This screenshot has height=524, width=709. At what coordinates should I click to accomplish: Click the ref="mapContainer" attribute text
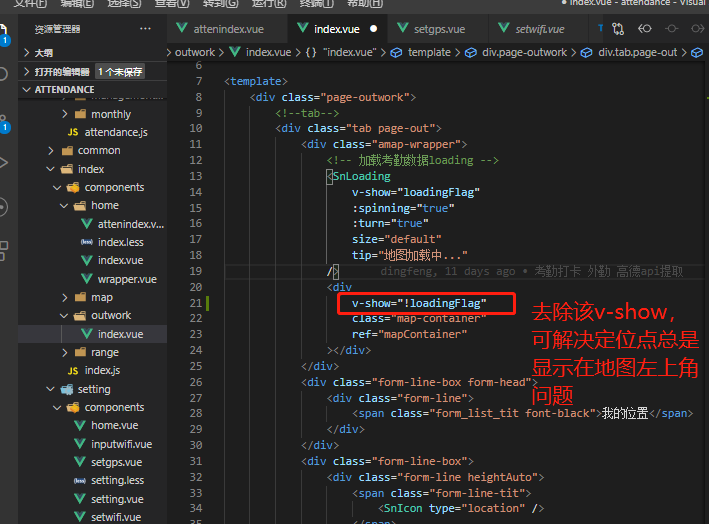410,335
